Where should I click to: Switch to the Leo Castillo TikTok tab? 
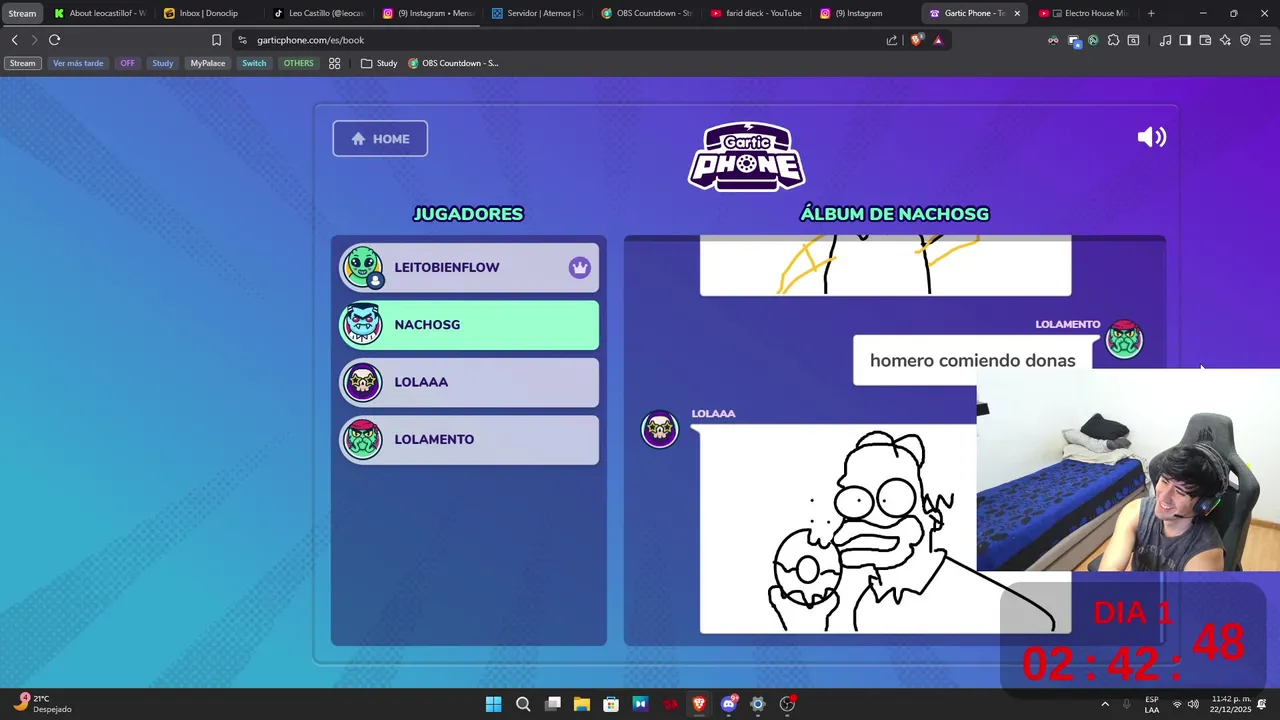[318, 13]
